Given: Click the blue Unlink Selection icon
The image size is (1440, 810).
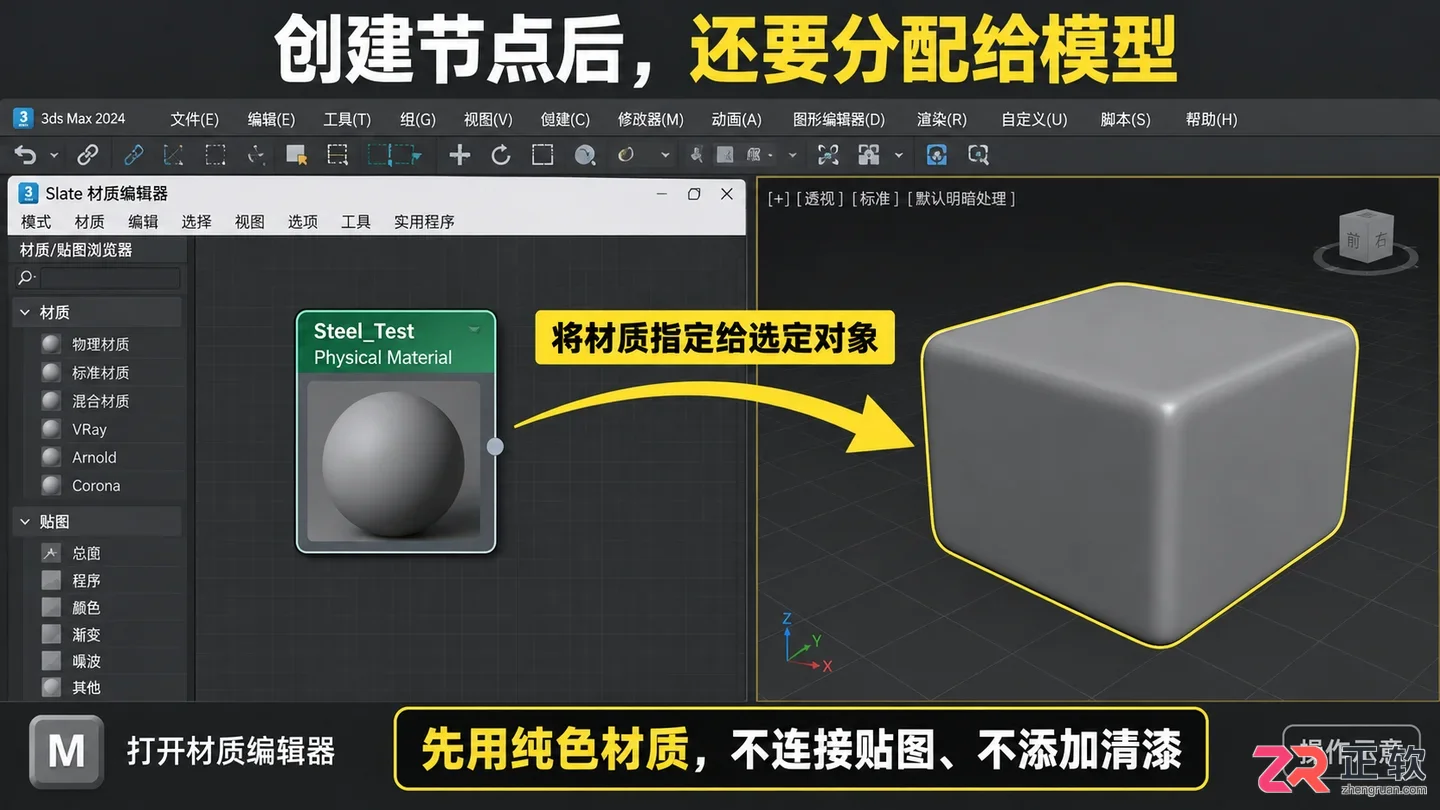Looking at the screenshot, I should coord(133,155).
